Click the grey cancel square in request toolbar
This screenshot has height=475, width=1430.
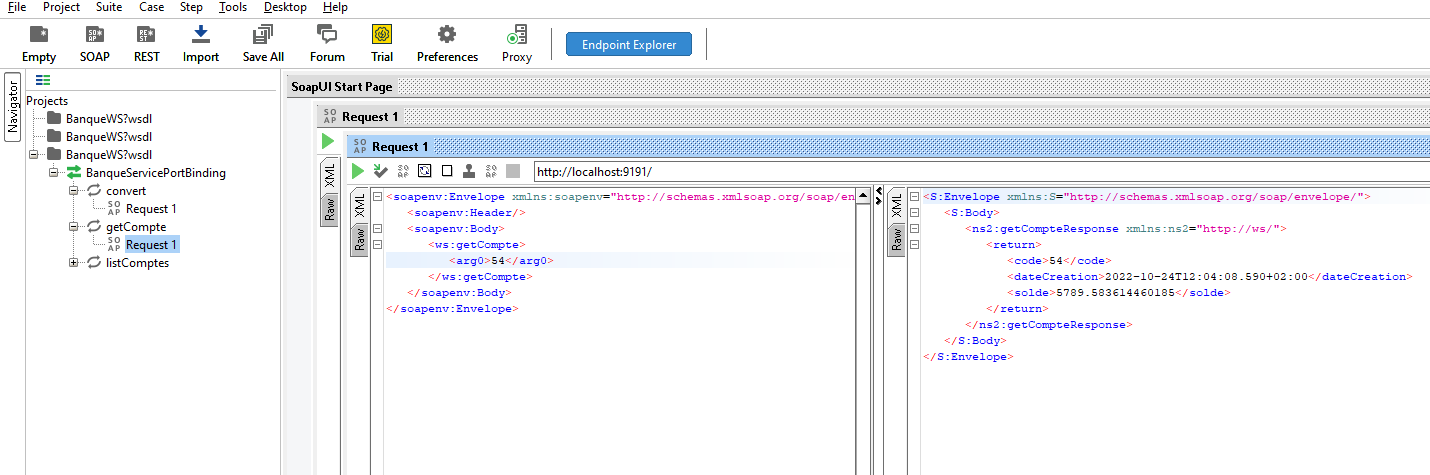[x=513, y=171]
